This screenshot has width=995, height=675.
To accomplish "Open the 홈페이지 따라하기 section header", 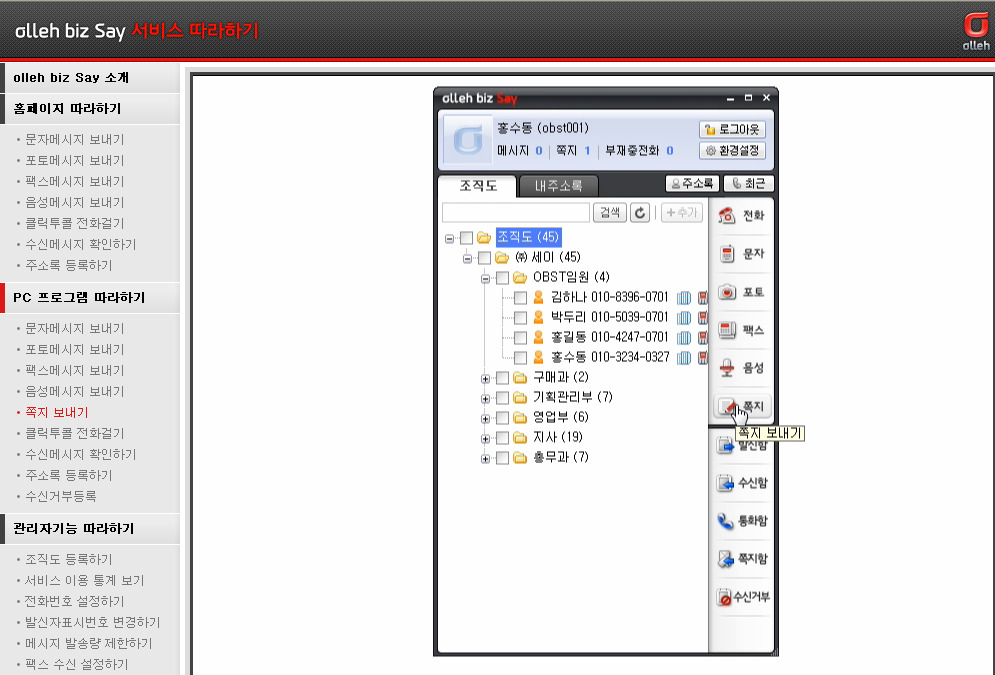I will coord(90,108).
